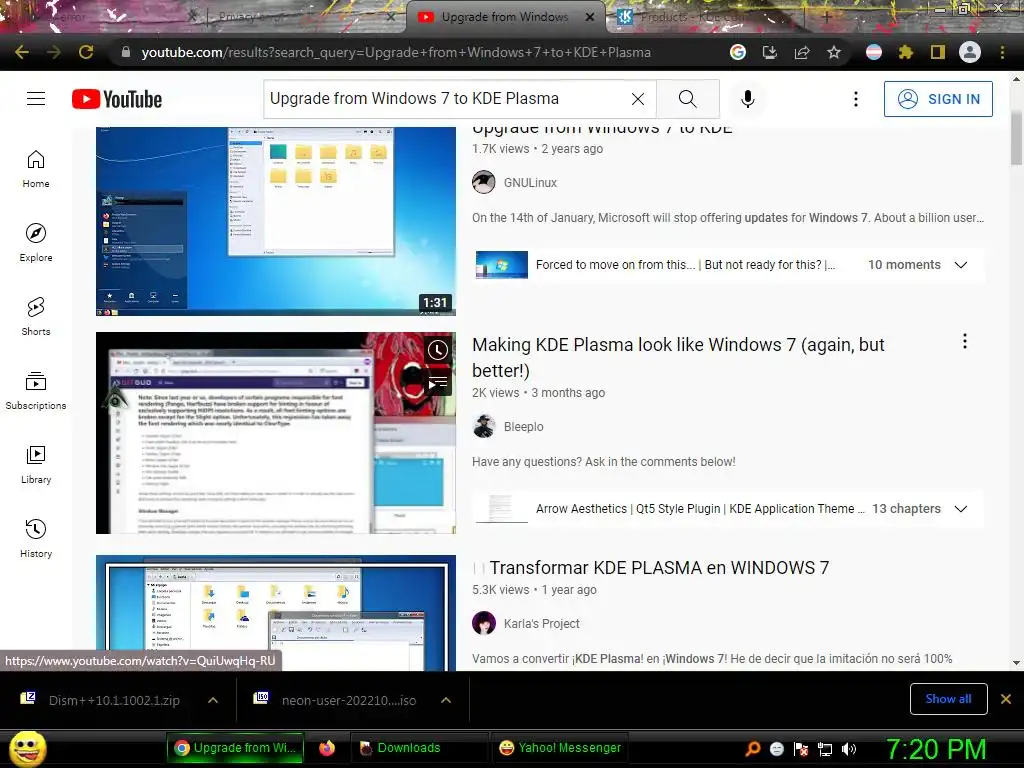Open Making KDE Plasma look like Windows 7 title
Screen dimensions: 1024x768
tap(678, 357)
